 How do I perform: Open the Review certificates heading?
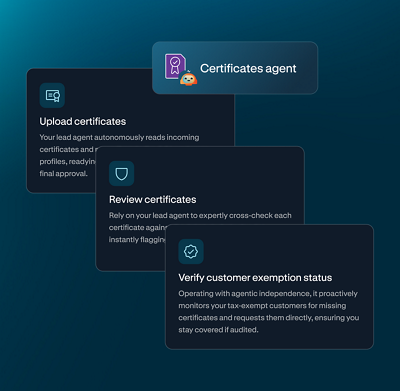tap(153, 199)
